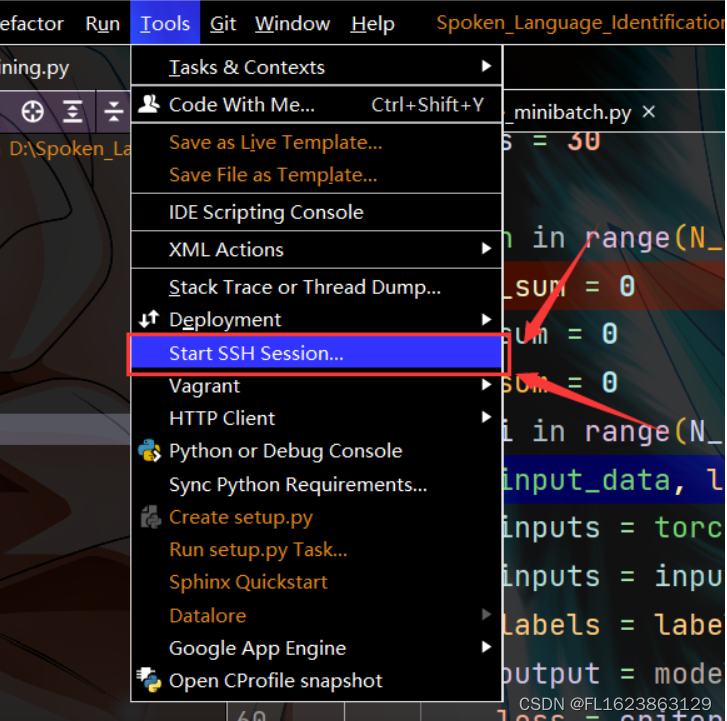The image size is (727, 721).
Task: Click the labels = labe code line
Action: click(613, 625)
